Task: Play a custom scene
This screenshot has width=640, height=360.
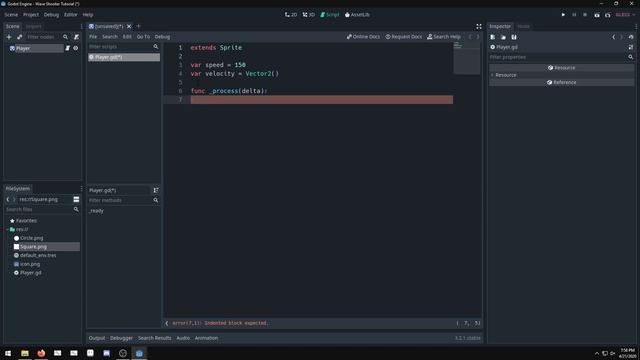Action: (x=607, y=15)
